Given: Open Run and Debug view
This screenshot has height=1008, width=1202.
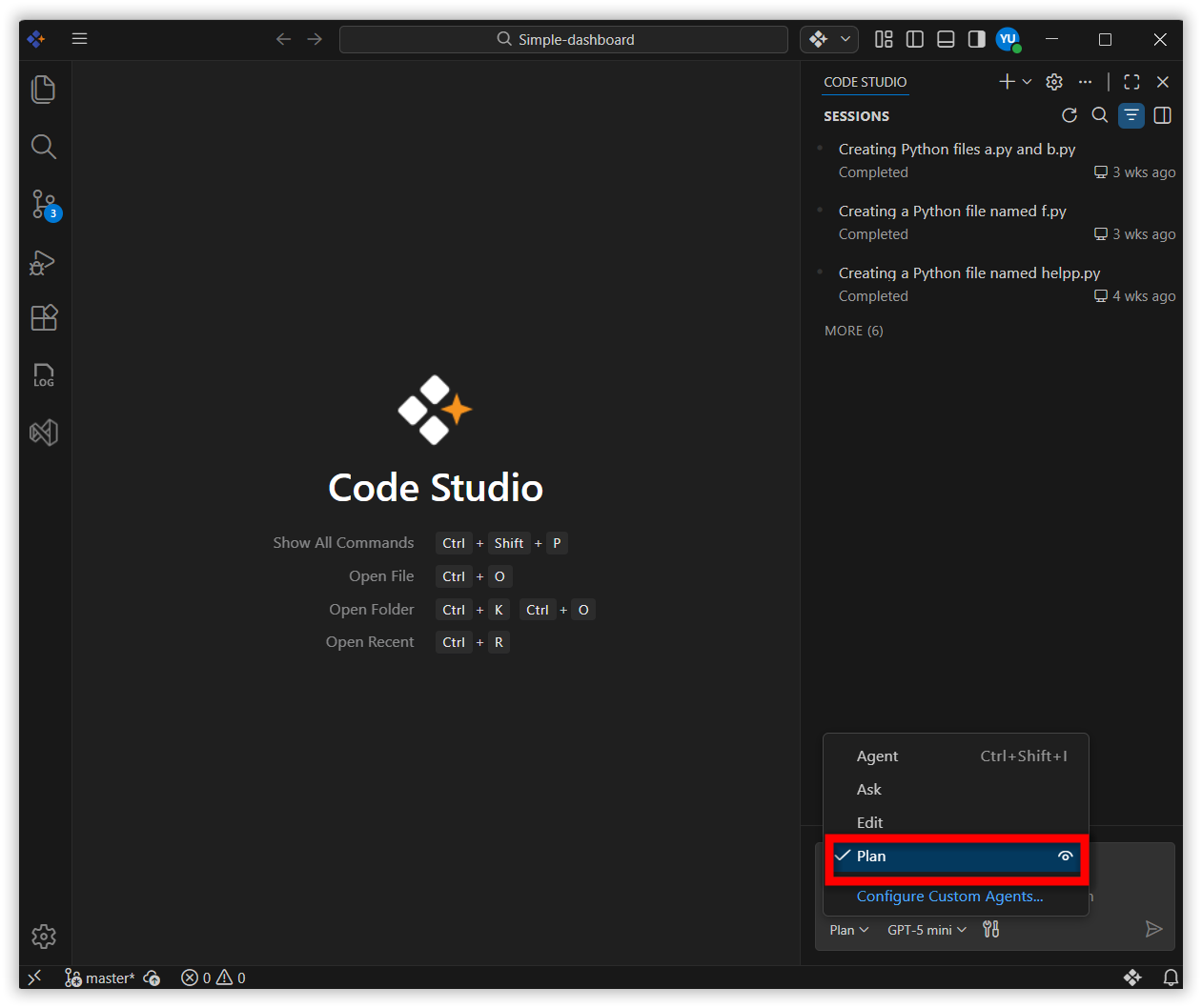Looking at the screenshot, I should coord(44,262).
